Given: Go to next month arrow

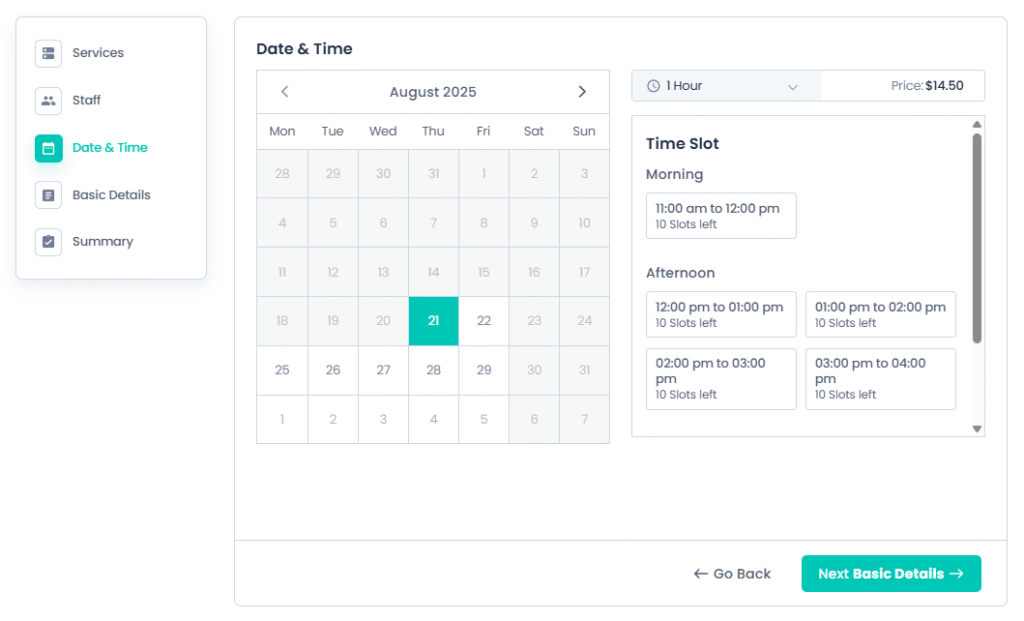Looking at the screenshot, I should click(582, 91).
